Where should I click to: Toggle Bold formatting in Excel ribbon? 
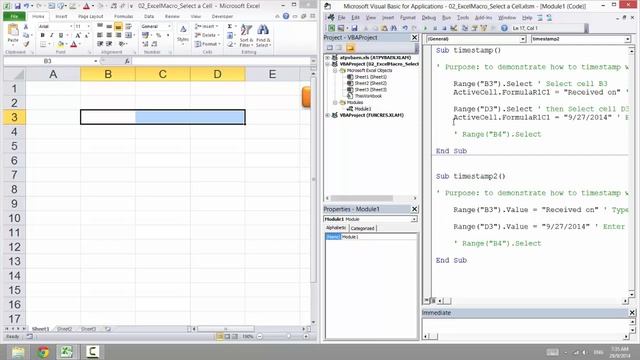click(42, 36)
